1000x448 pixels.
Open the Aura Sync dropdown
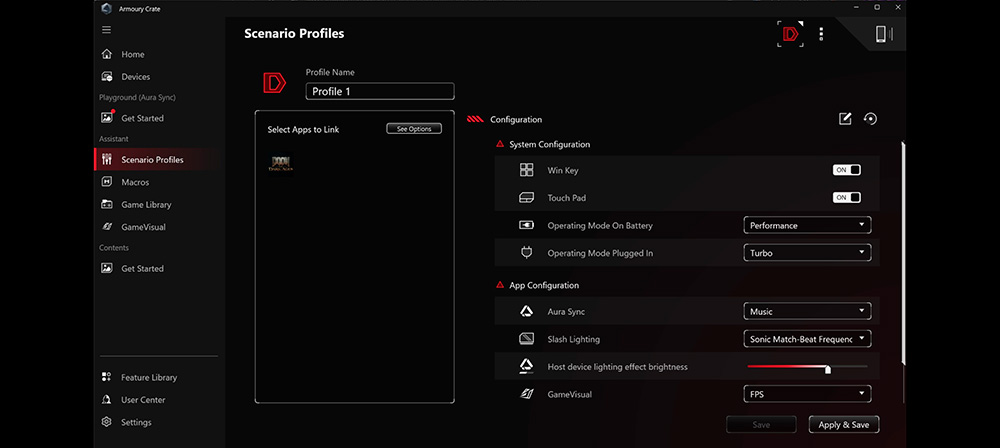[x=807, y=311]
